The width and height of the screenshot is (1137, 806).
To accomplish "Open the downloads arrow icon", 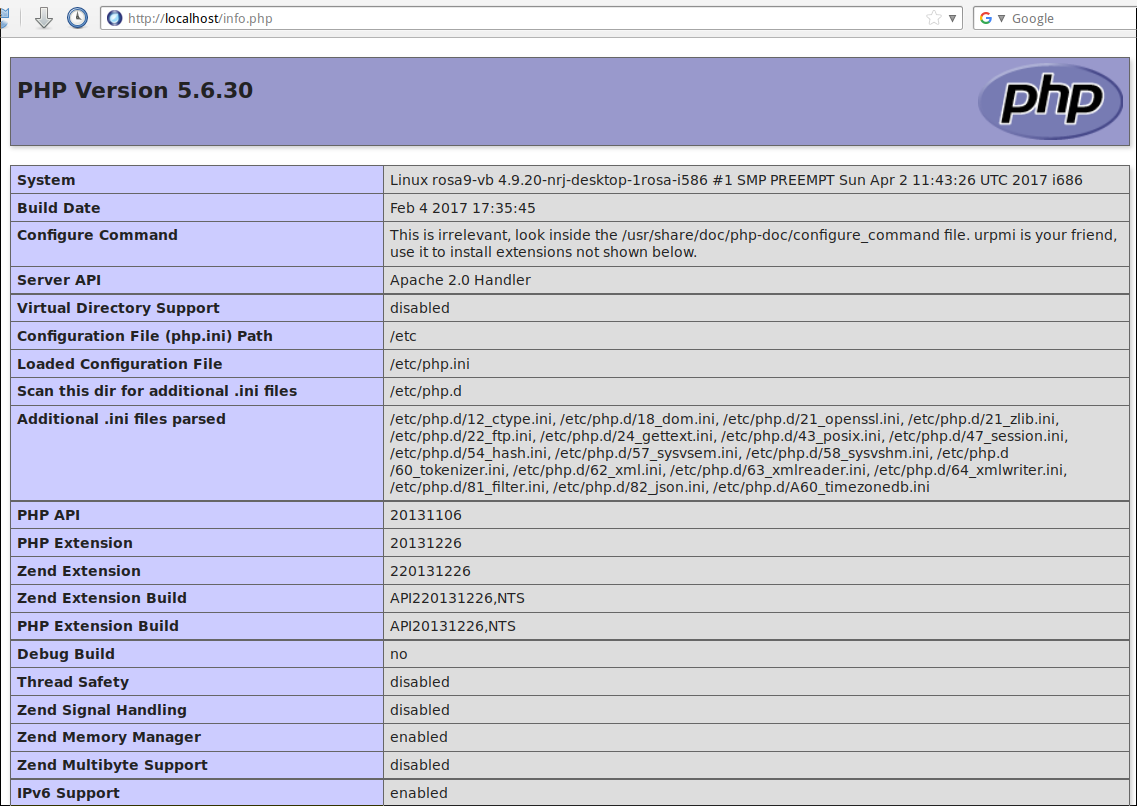I will pos(44,17).
